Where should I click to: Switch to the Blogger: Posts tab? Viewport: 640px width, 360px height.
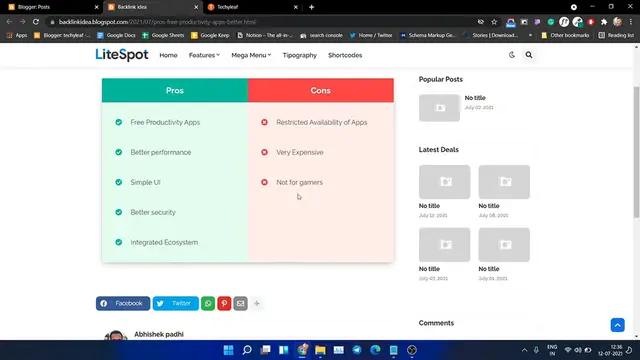53,7
